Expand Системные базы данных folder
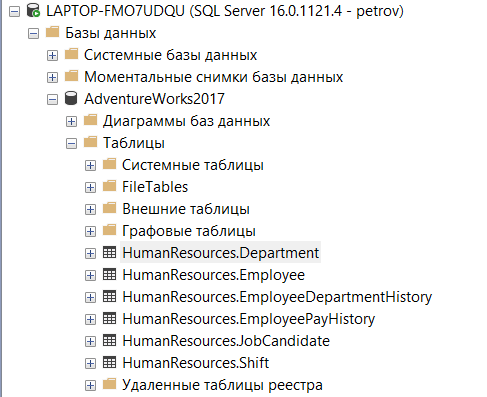This screenshot has height=397, width=487. pyautogui.click(x=52, y=56)
